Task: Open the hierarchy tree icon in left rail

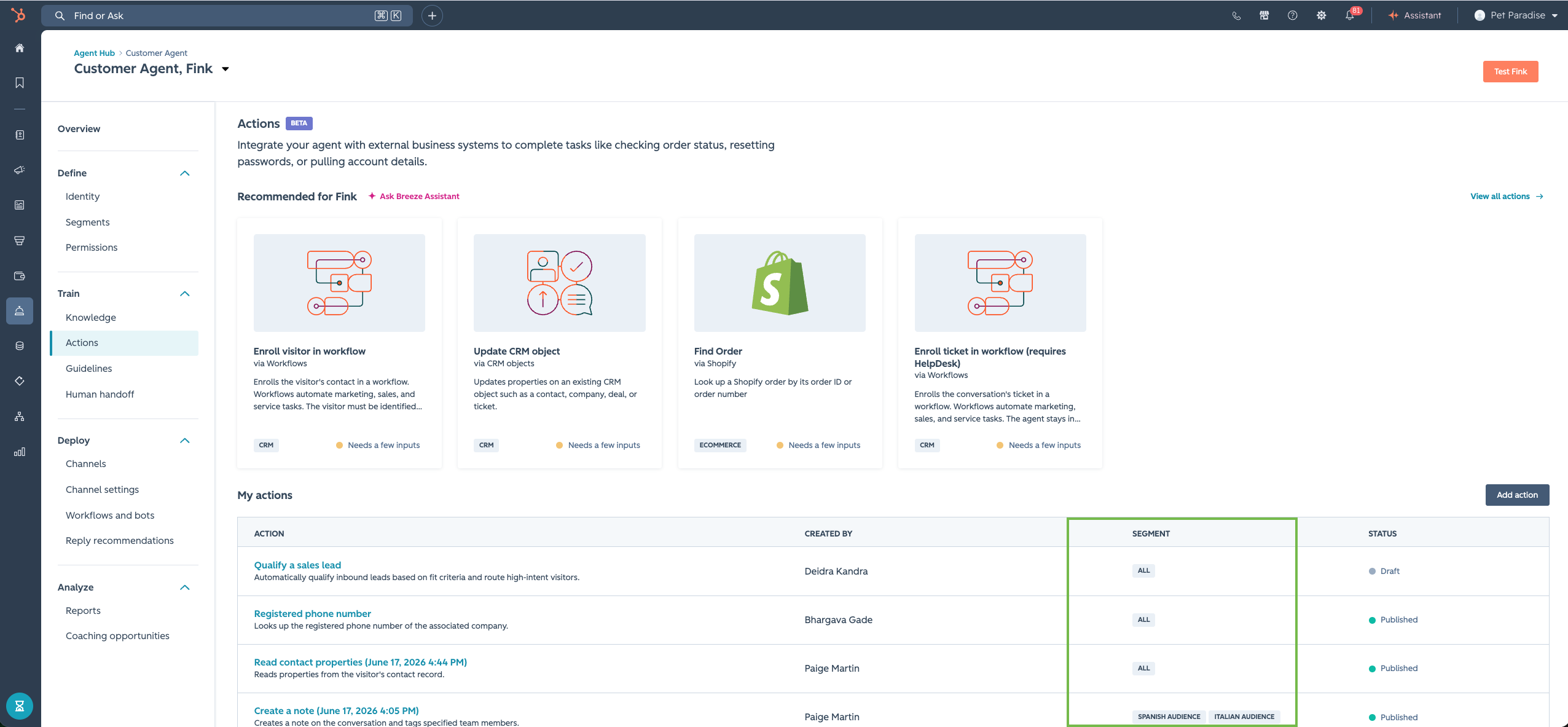Action: (20, 417)
